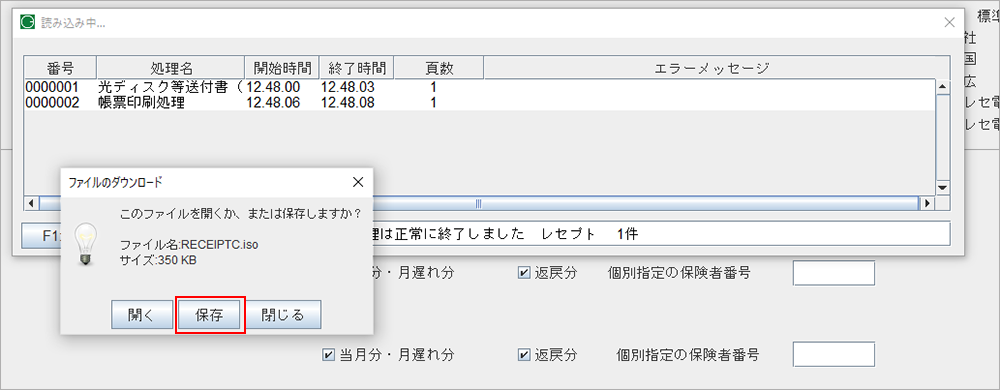Viewport: 1000px width, 390px height.
Task: Click the green G application icon
Action: (x=28, y=22)
